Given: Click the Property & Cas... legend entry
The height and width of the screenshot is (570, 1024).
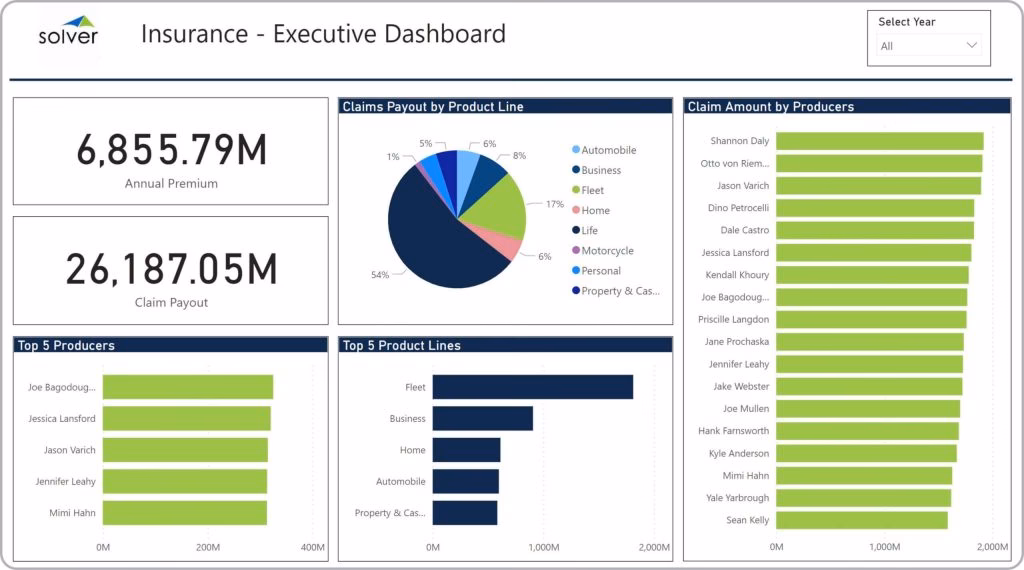Looking at the screenshot, I should 616,291.
